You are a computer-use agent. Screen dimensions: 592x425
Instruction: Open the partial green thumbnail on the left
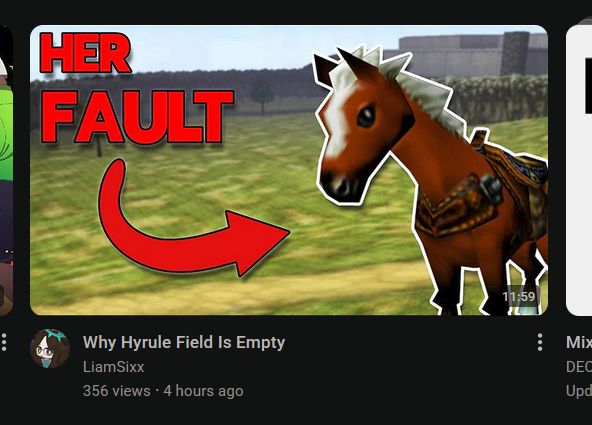click(6, 170)
